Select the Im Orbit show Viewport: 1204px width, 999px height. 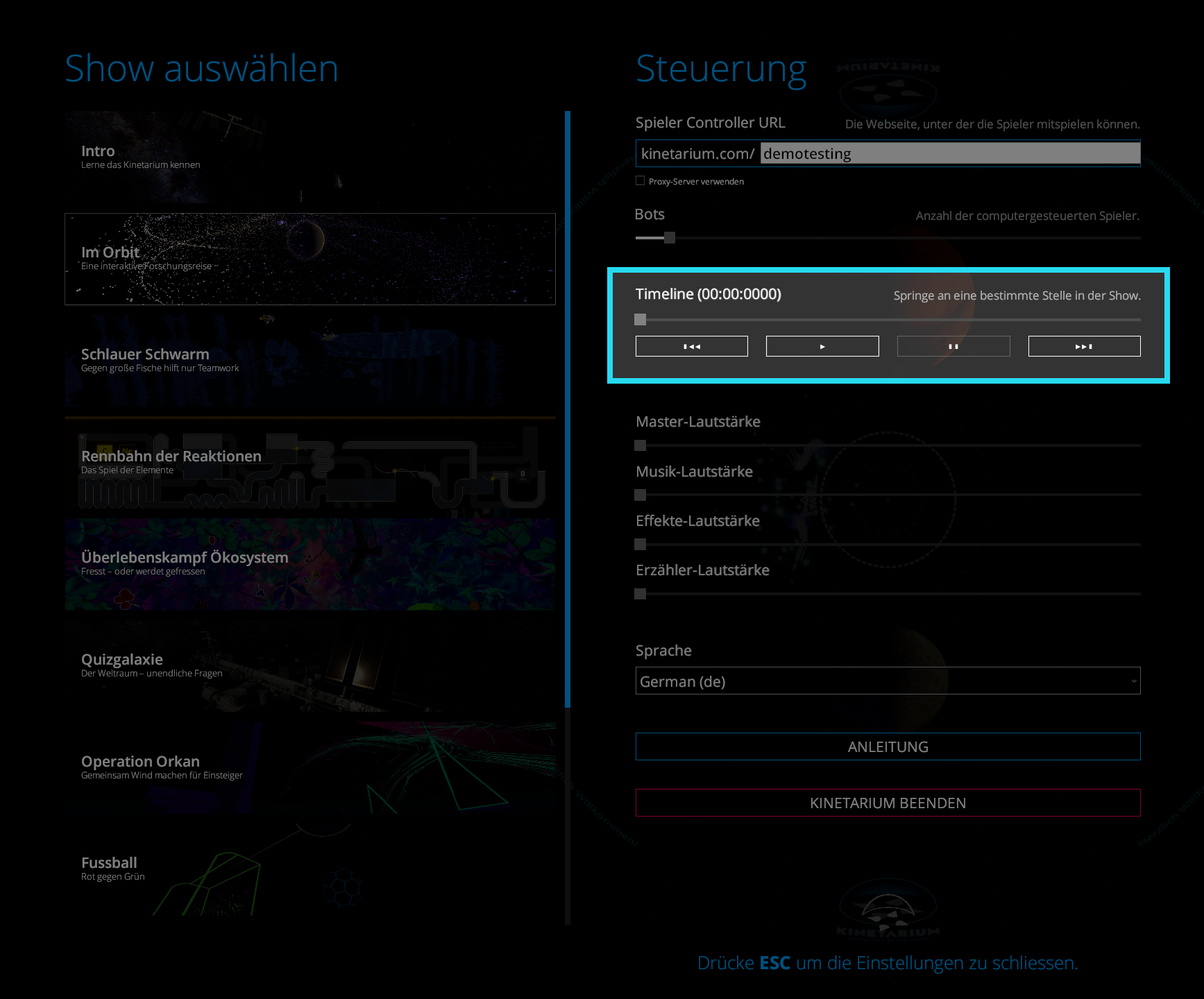coord(310,259)
